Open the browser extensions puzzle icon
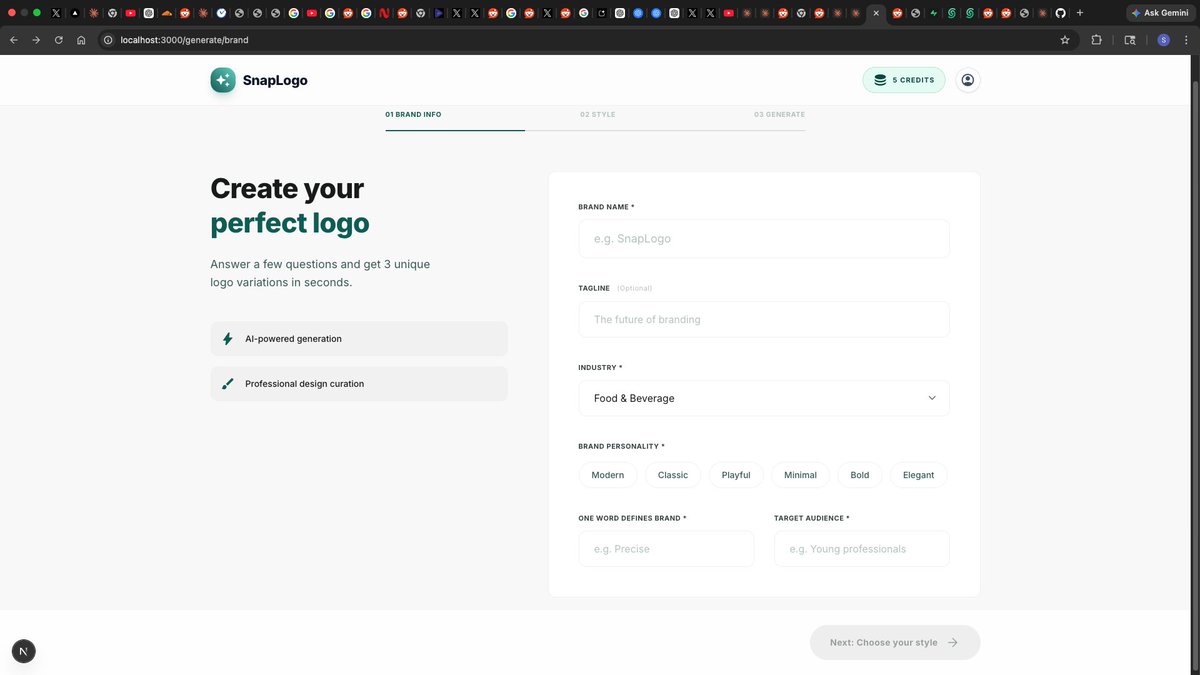The width and height of the screenshot is (1200, 675). point(1096,40)
